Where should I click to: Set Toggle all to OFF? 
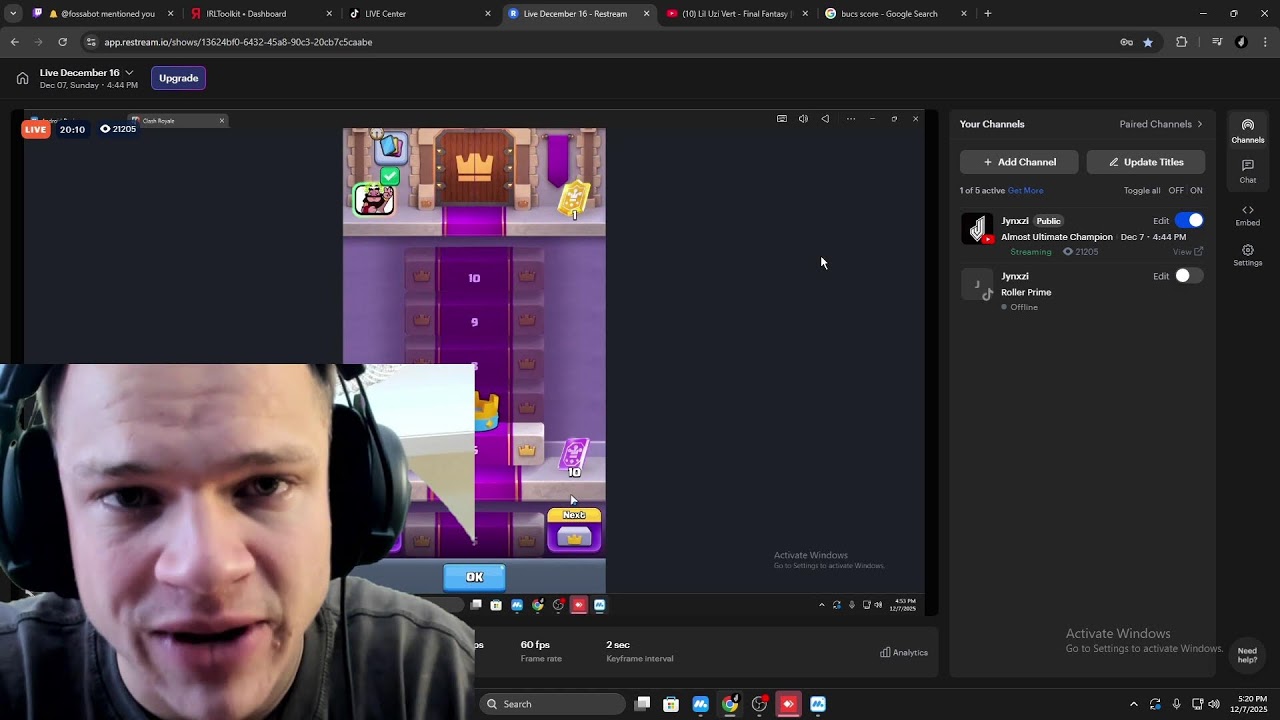point(1176,190)
